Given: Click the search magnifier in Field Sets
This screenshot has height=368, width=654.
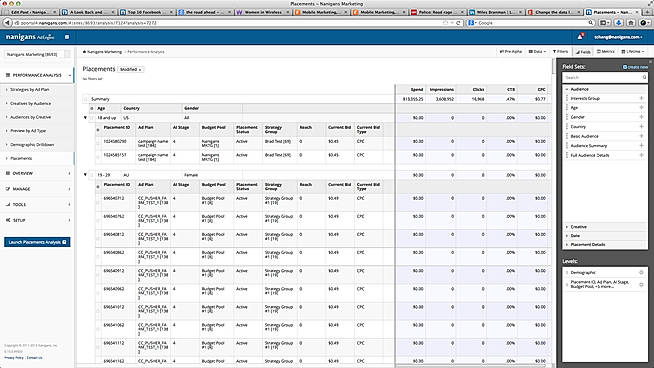Looking at the screenshot, I should [644, 78].
